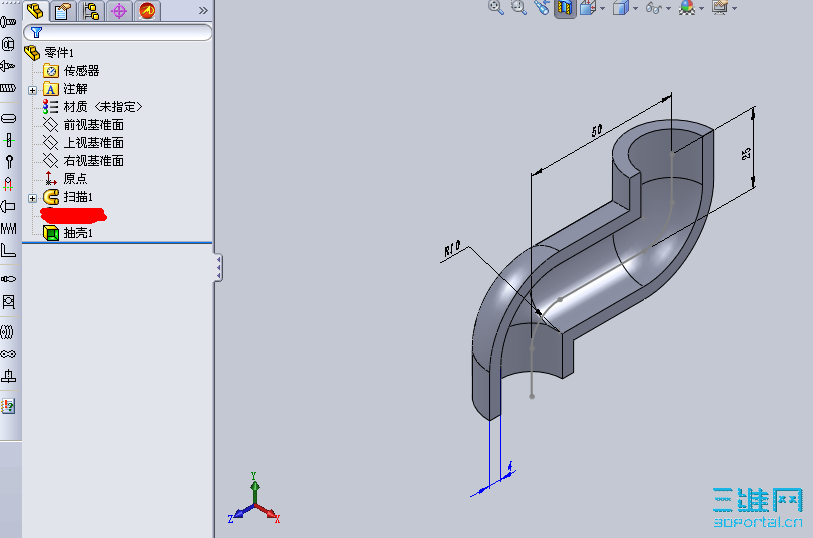Viewport: 813px width, 538px height.
Task: Open the Display Style dropdown arrow
Action: [x=635, y=8]
